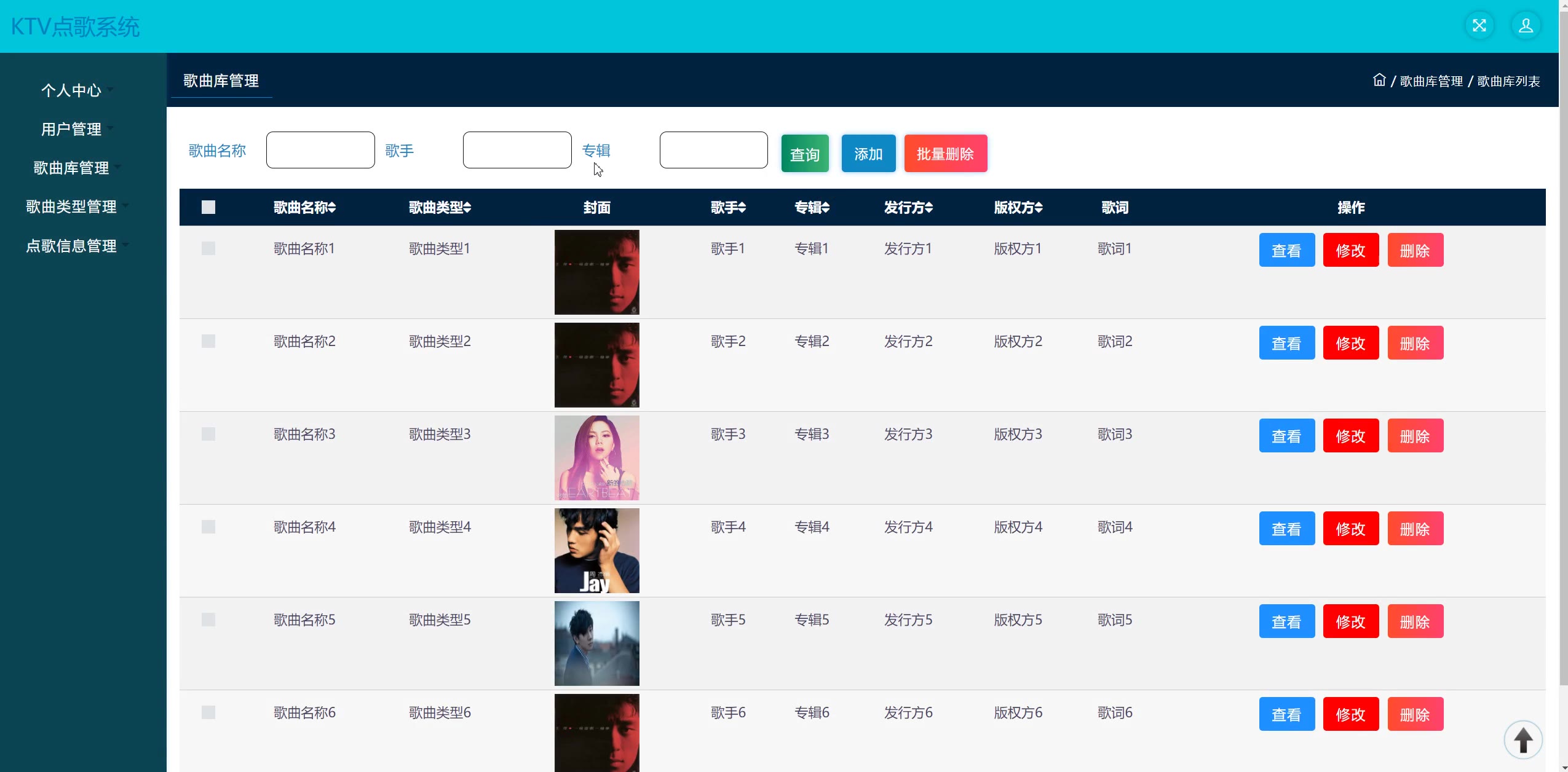The width and height of the screenshot is (1568, 772).
Task: Click 删除 for 歌曲名称3 row
Action: pos(1416,436)
